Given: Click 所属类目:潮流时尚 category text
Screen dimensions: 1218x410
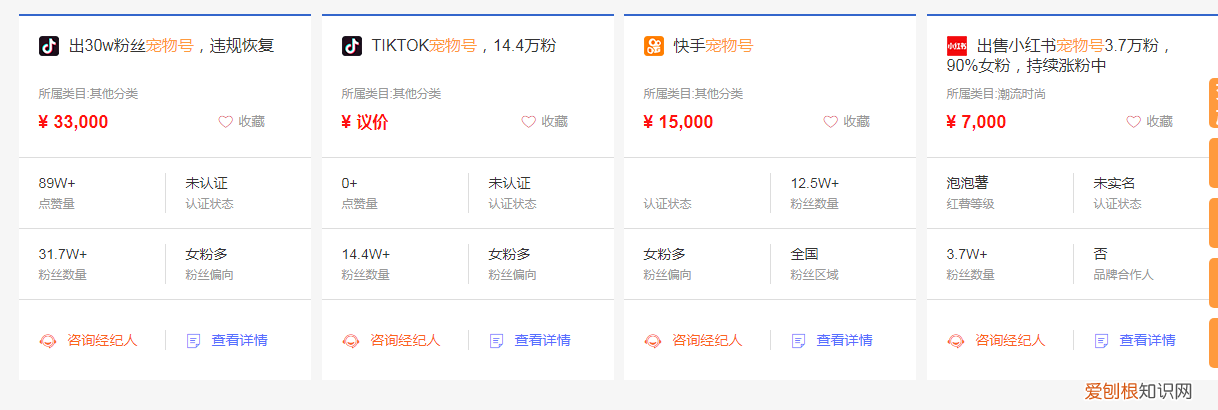Looking at the screenshot, I should (996, 94).
